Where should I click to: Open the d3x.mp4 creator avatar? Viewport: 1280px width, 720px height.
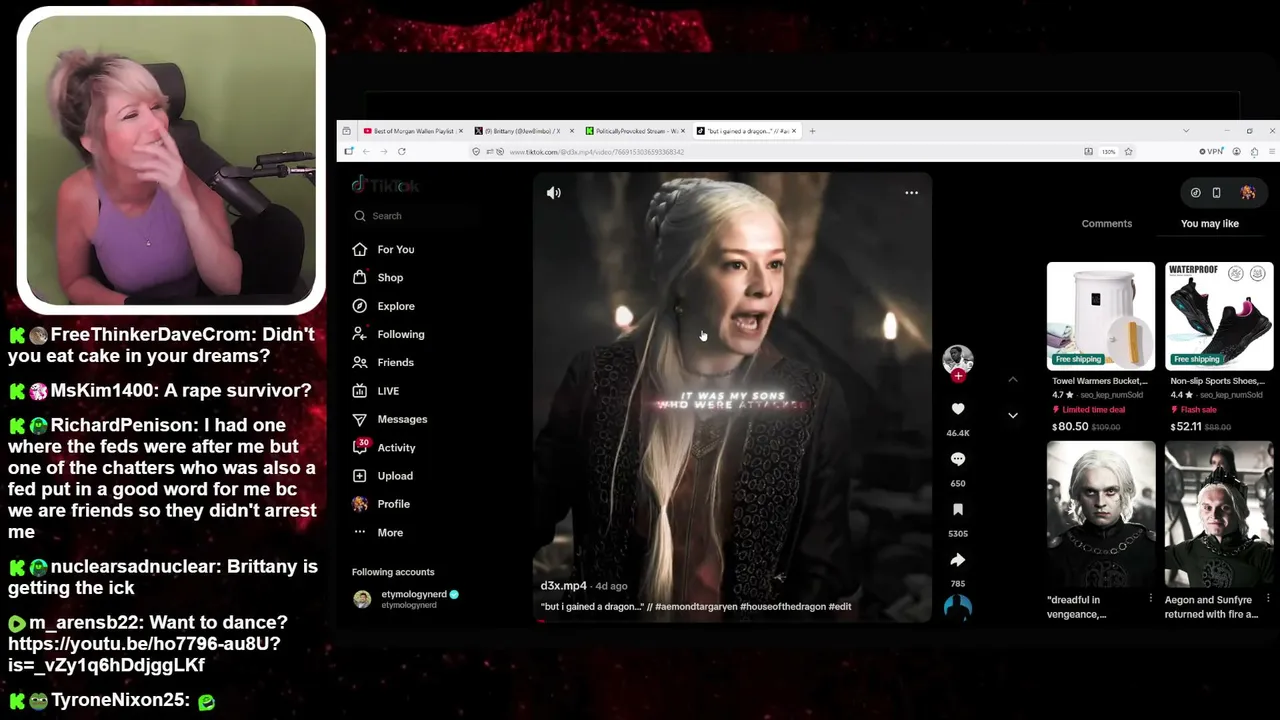tap(958, 359)
